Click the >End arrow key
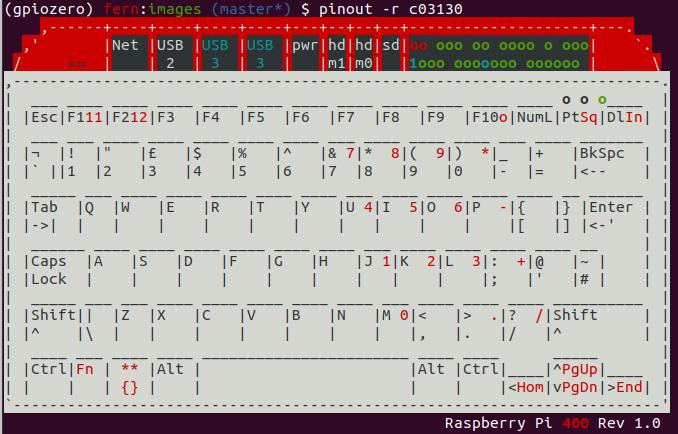Screen dimensions: 678x434 625,387
